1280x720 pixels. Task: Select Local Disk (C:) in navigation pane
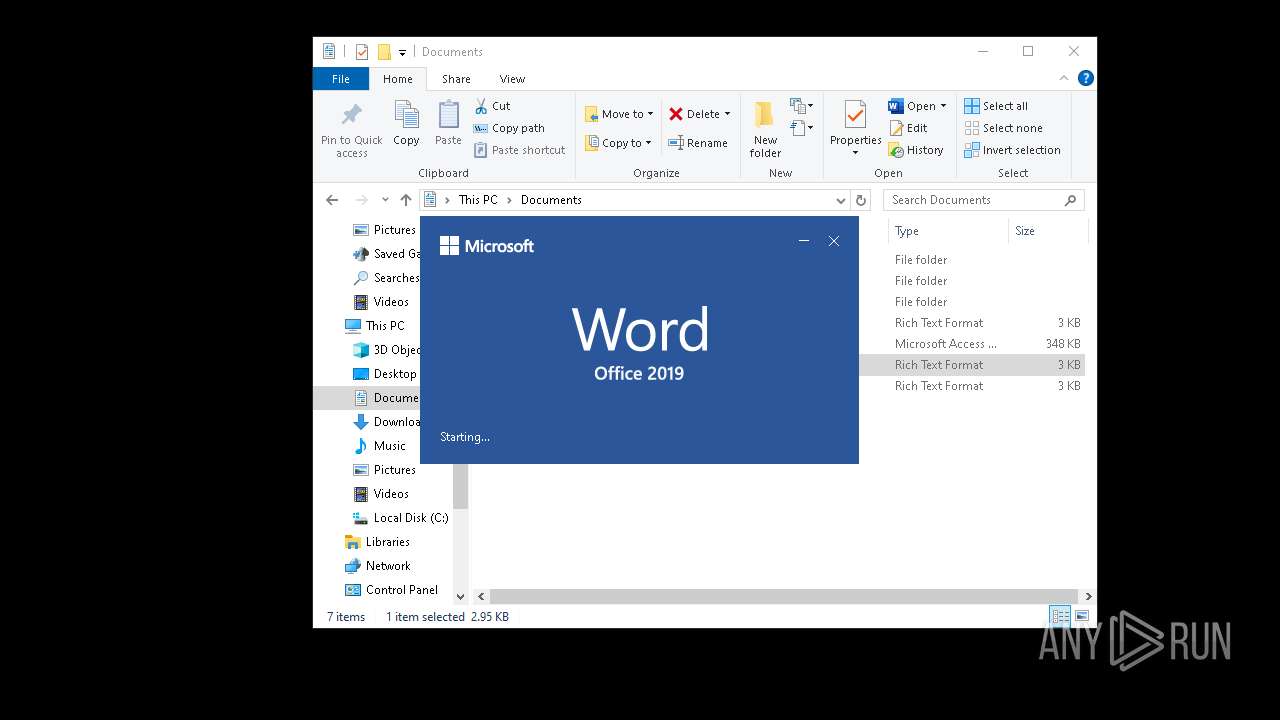click(x=401, y=518)
